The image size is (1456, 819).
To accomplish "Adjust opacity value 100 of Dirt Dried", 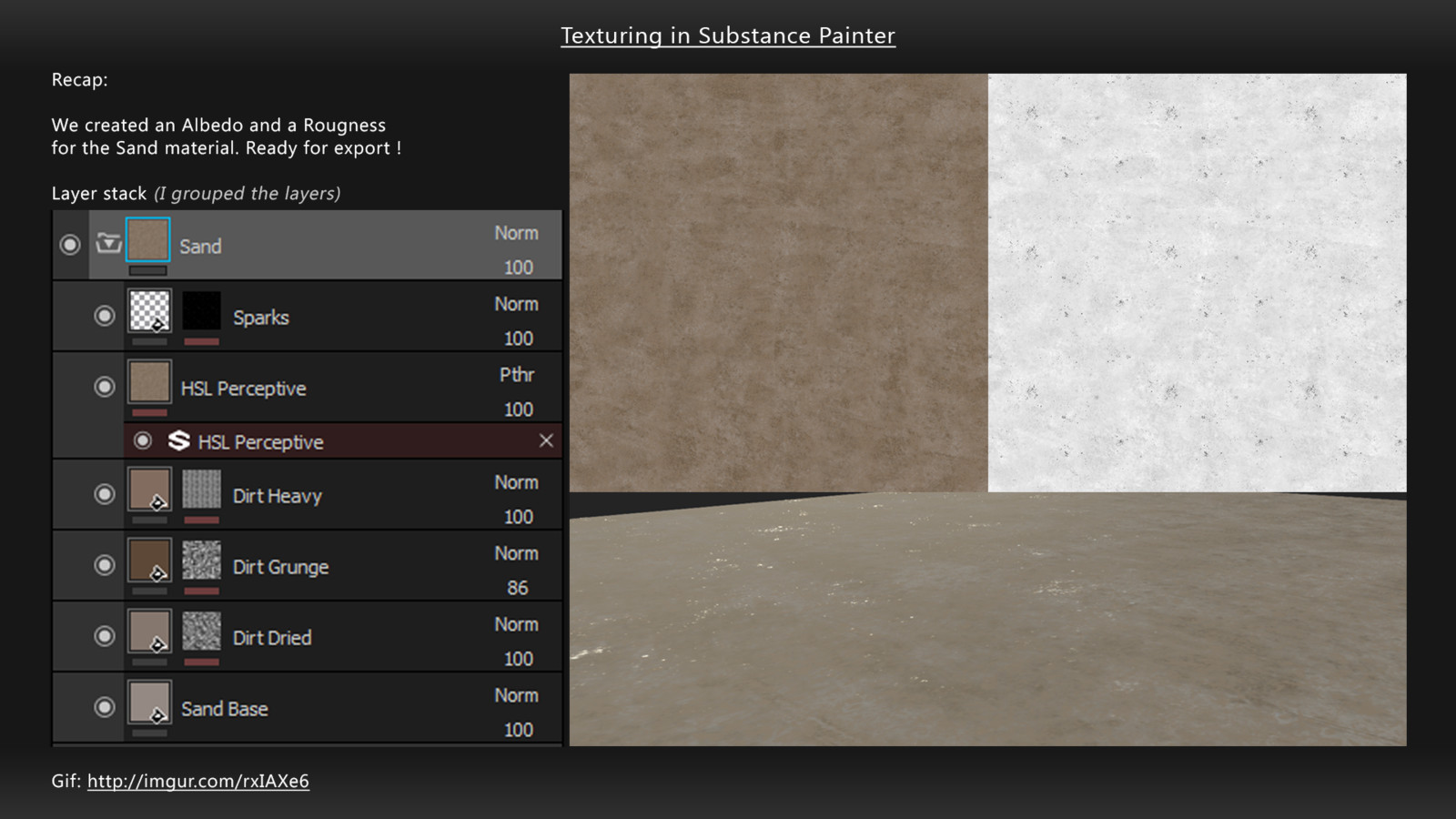I will coord(518,659).
